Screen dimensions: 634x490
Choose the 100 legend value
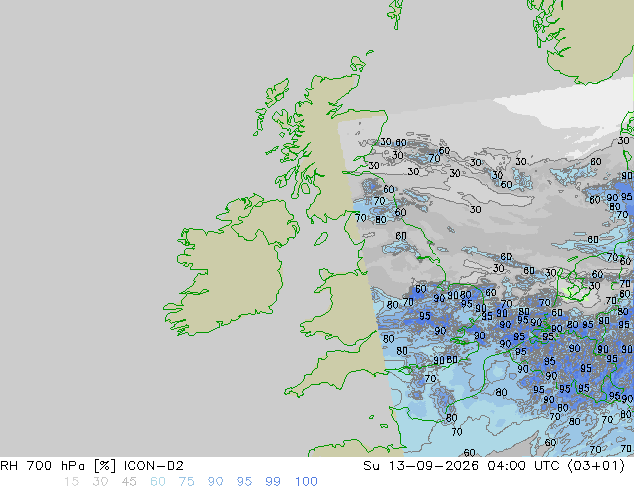pyautogui.click(x=306, y=482)
